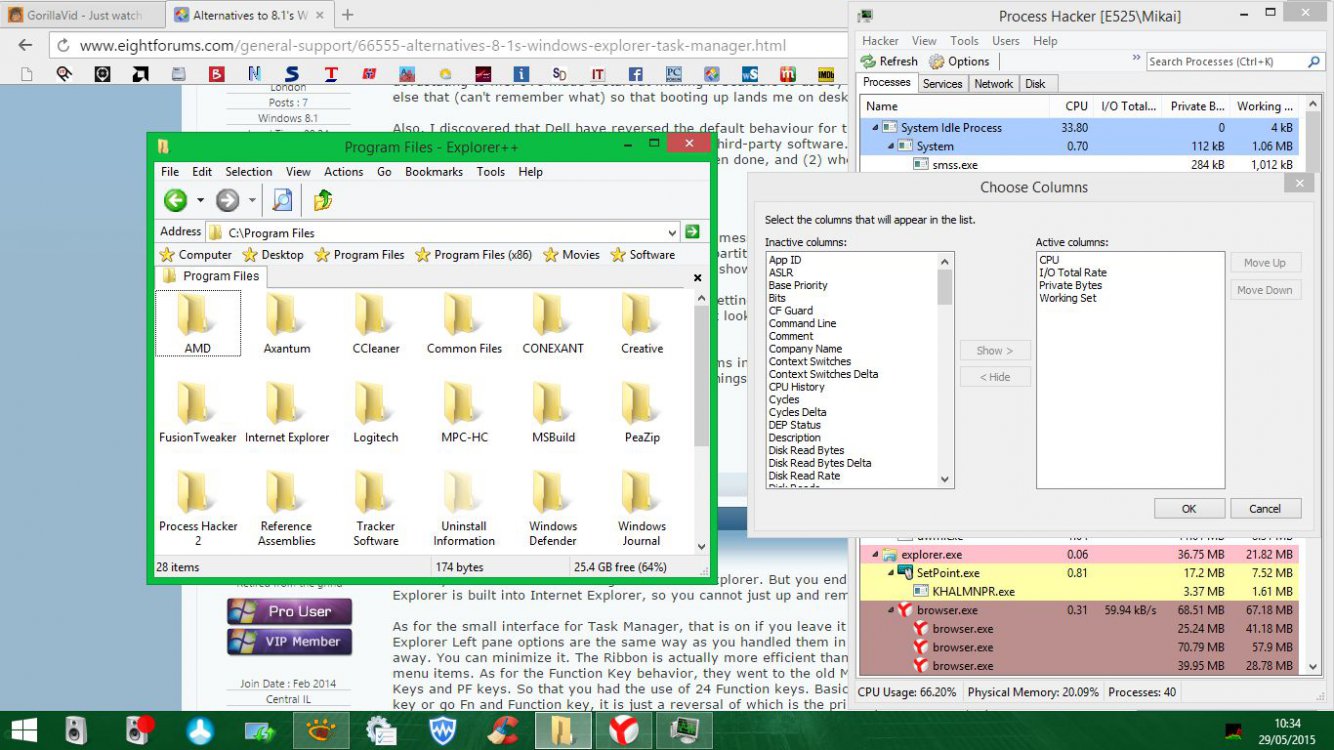Viewport: 1334px width, 750px height.
Task: Switch to the Disk tab
Action: [x=1035, y=84]
